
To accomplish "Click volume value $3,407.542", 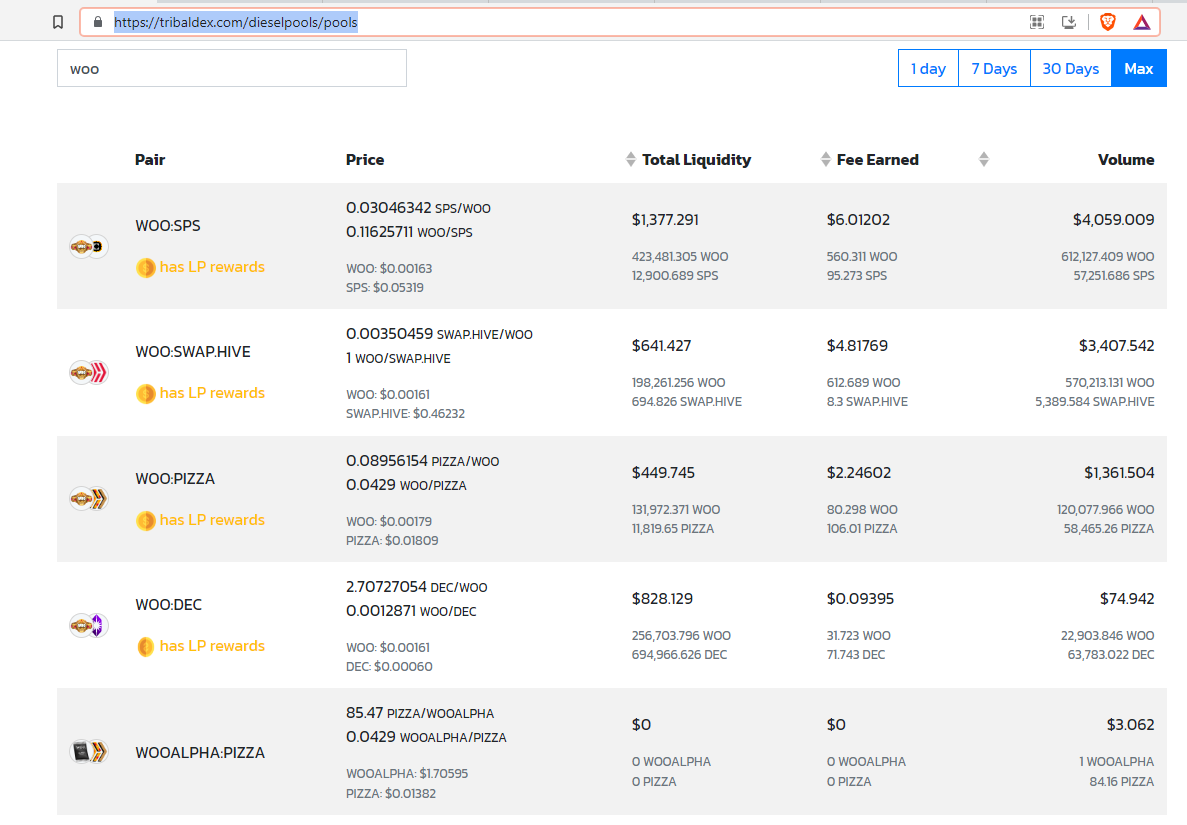I will [1117, 346].
